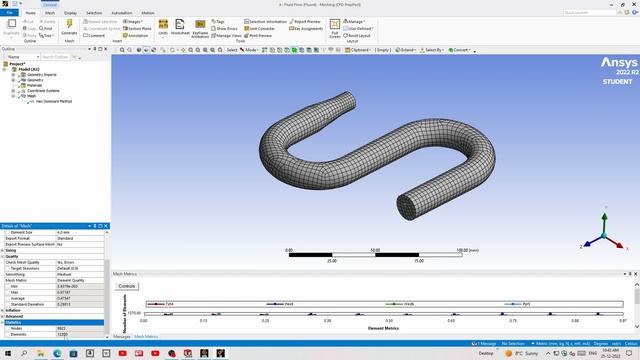Image resolution: width=640 pixels, height=360 pixels.
Task: Toggle the checkbox beside Min metric
Action: 7,287
